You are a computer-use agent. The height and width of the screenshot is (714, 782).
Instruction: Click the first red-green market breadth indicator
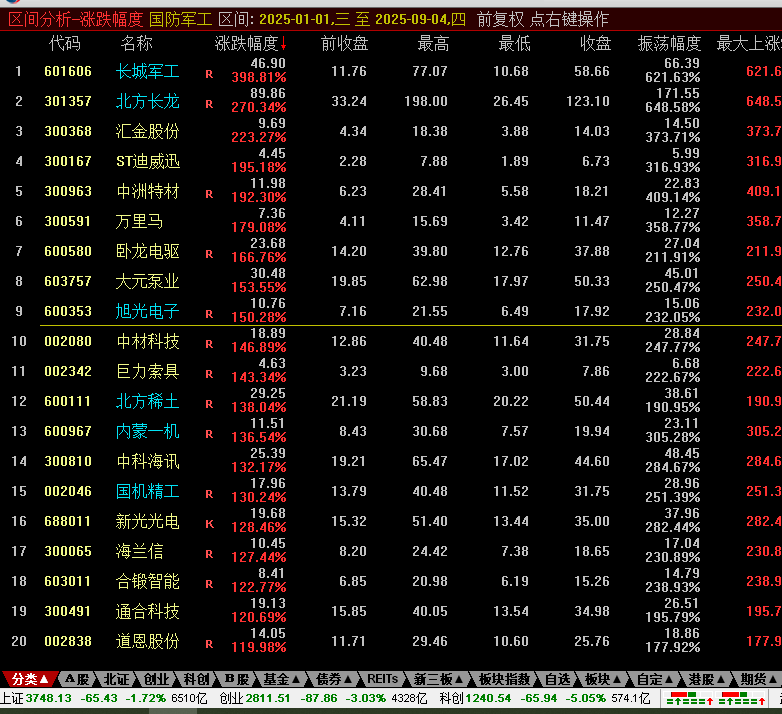pyautogui.click(x=690, y=698)
